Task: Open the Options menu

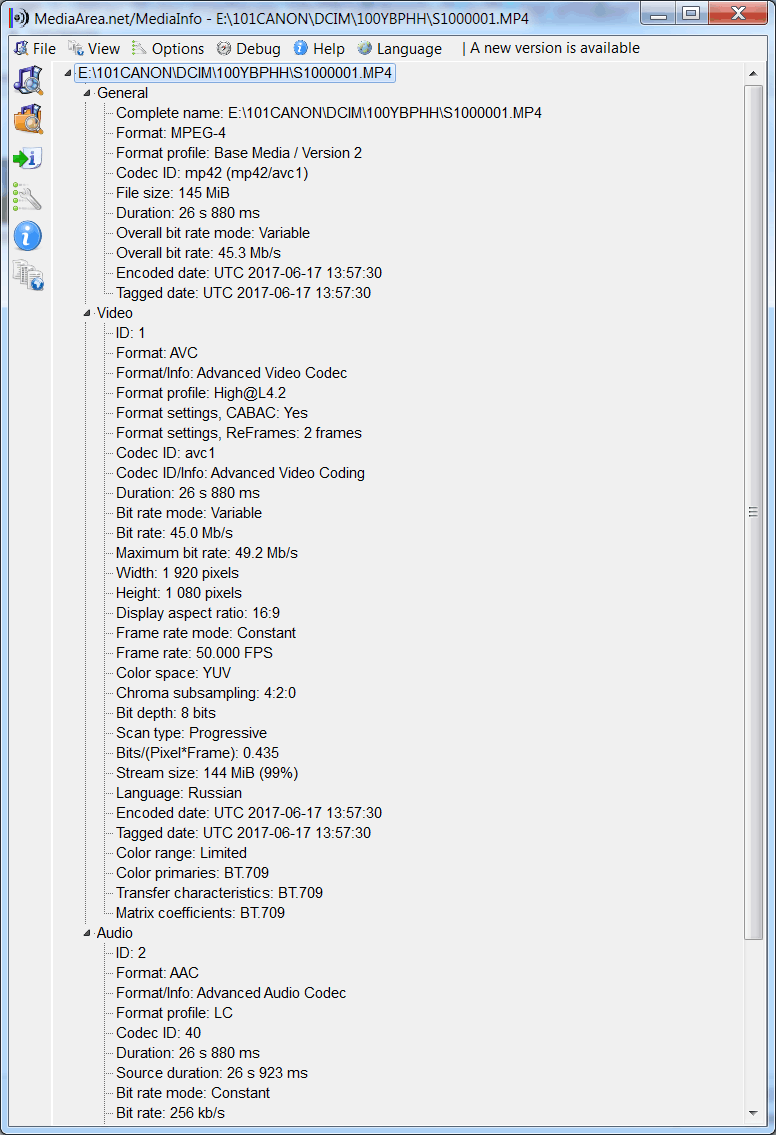Action: pyautogui.click(x=168, y=48)
